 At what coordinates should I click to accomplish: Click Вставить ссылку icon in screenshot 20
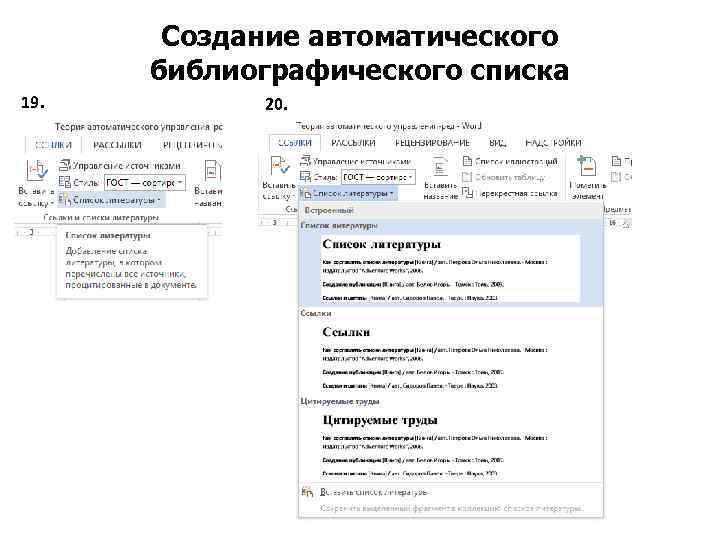coord(280,166)
